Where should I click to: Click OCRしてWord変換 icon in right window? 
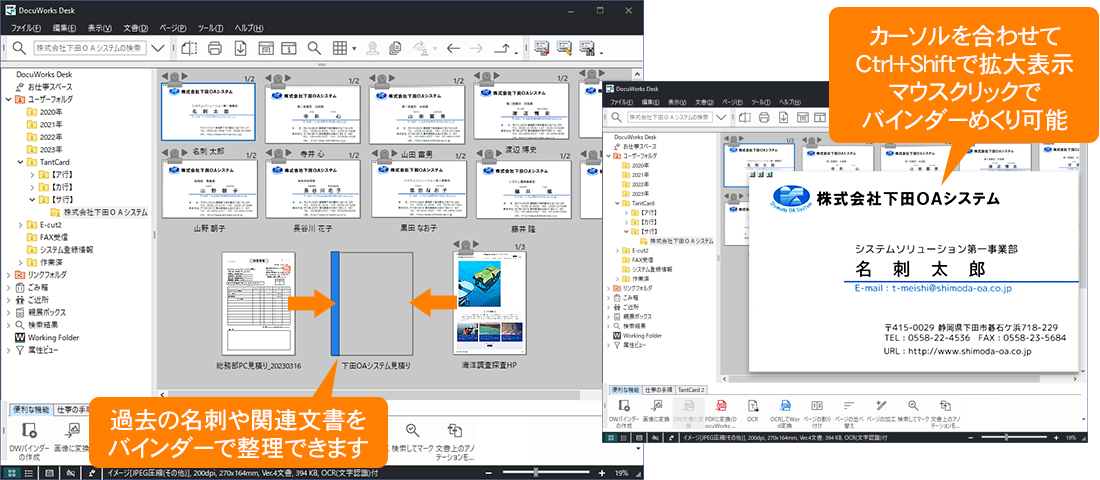[786, 405]
